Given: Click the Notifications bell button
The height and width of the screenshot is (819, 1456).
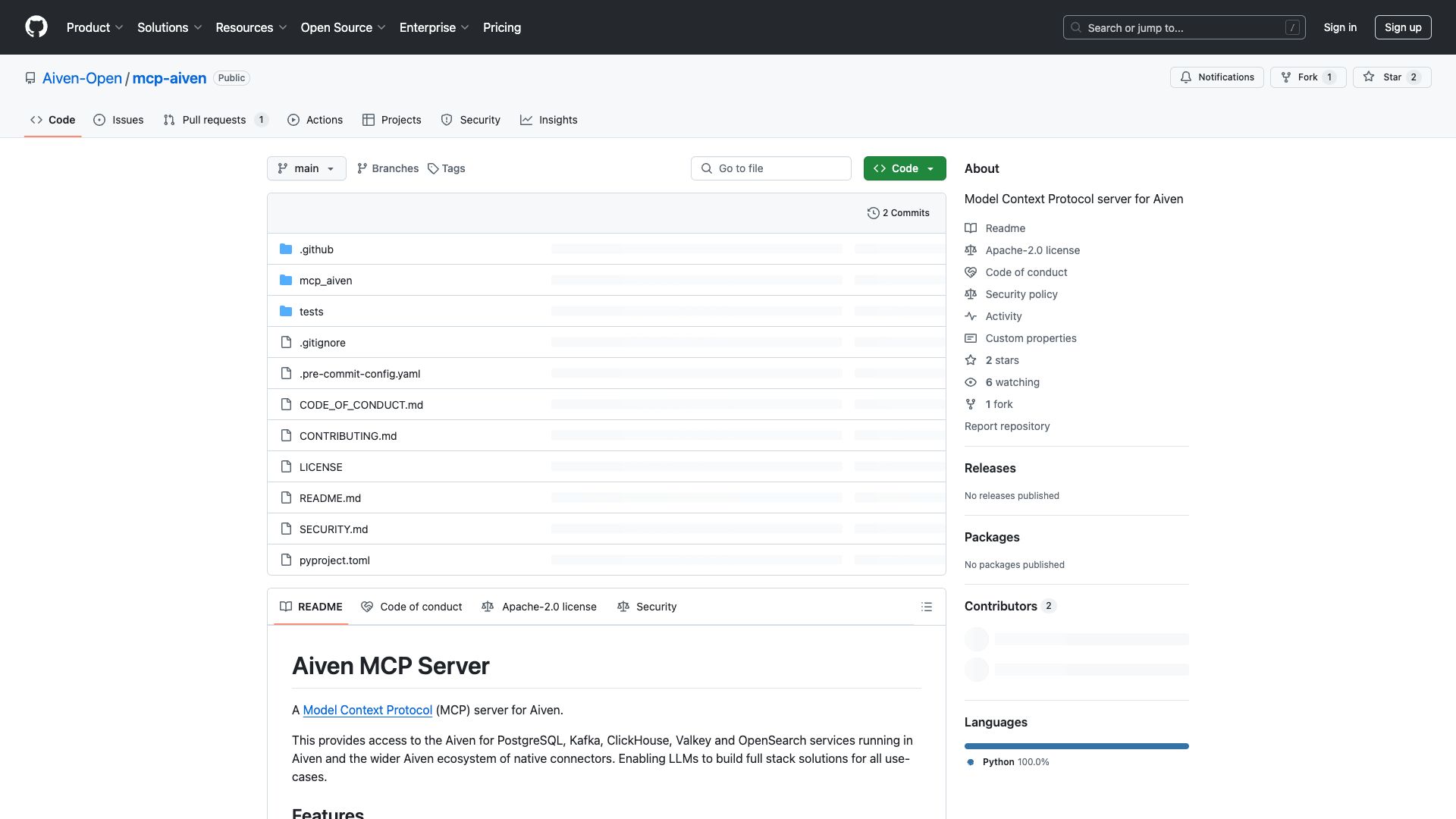Looking at the screenshot, I should click(x=1216, y=77).
